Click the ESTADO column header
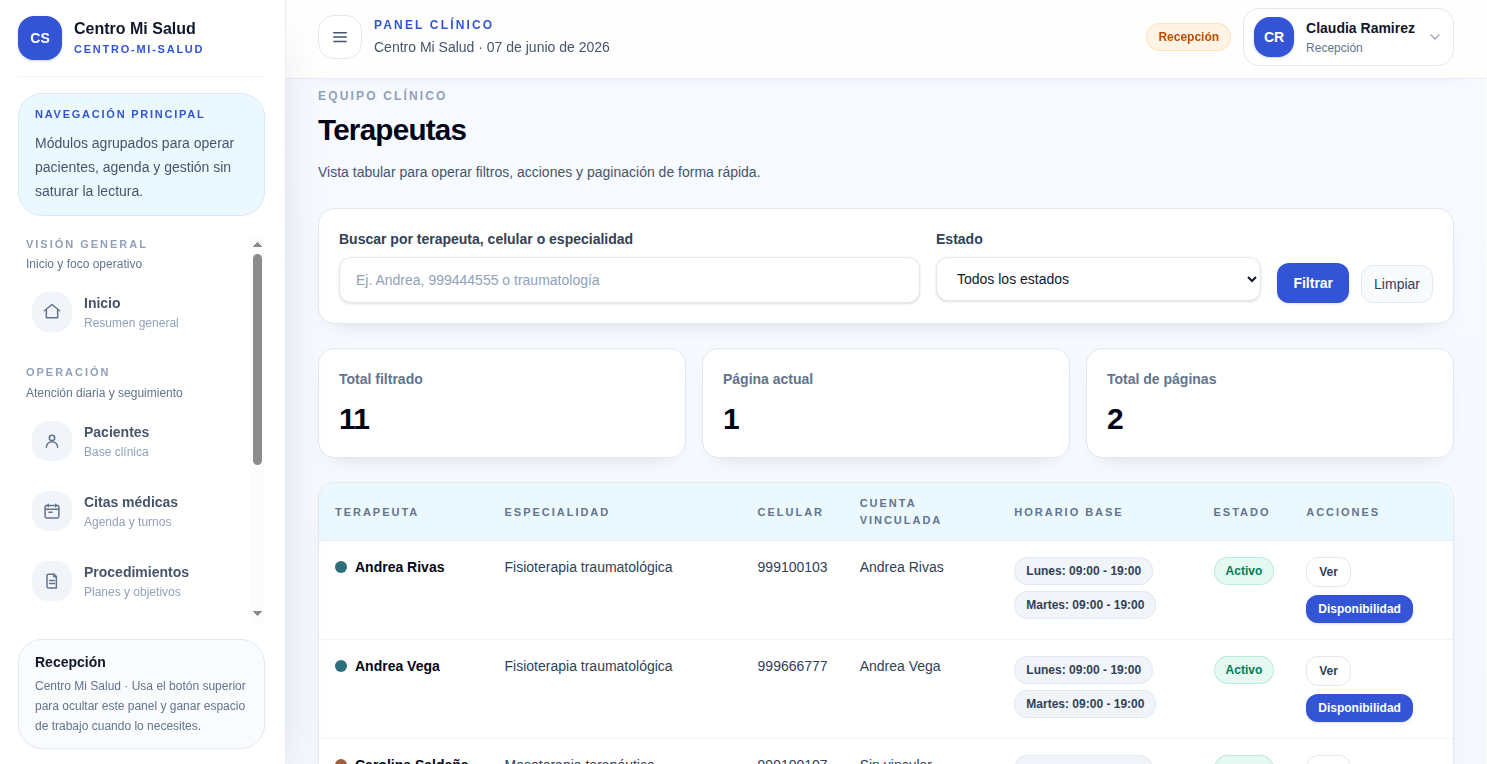The width and height of the screenshot is (1487, 764). coord(1241,512)
